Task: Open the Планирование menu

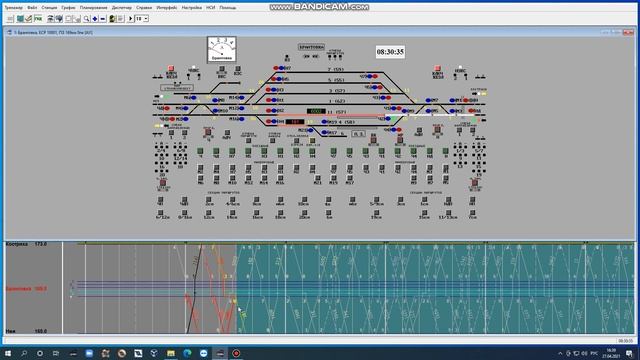Action: 93,7
